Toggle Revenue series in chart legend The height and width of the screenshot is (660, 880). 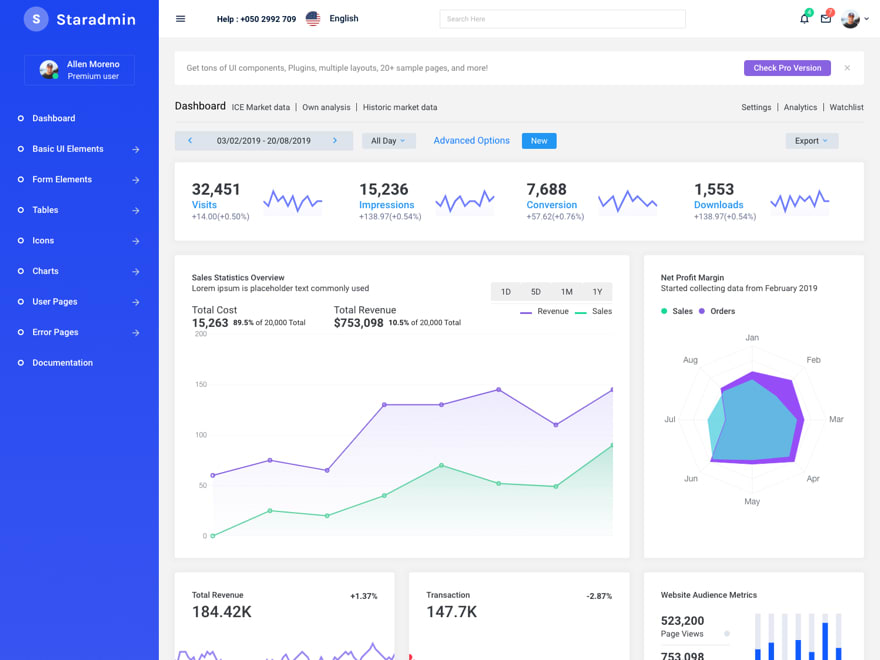click(x=544, y=311)
